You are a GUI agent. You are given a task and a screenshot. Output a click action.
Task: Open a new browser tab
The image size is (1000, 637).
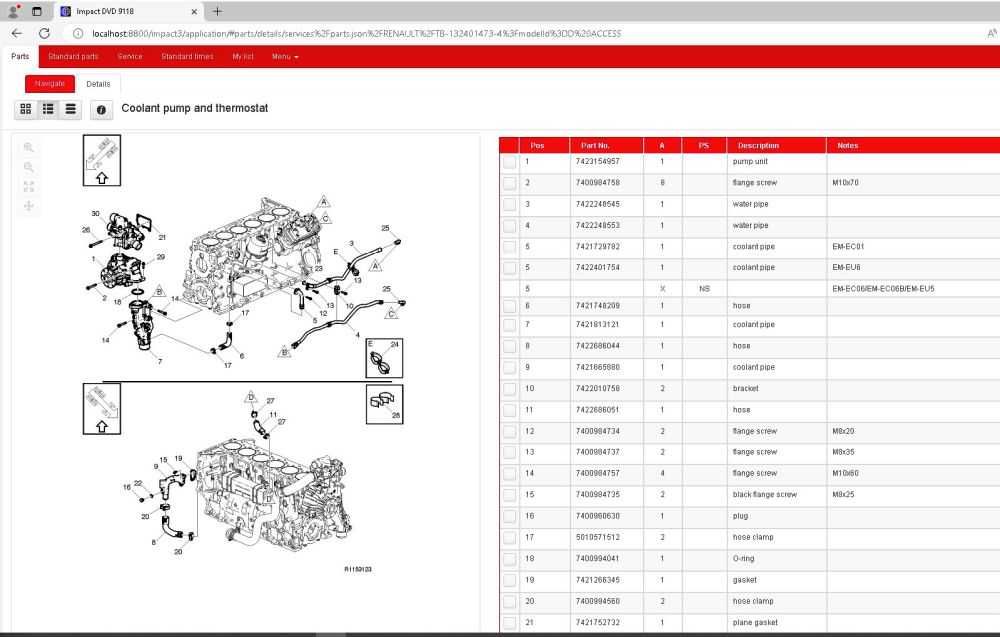pyautogui.click(x=217, y=11)
